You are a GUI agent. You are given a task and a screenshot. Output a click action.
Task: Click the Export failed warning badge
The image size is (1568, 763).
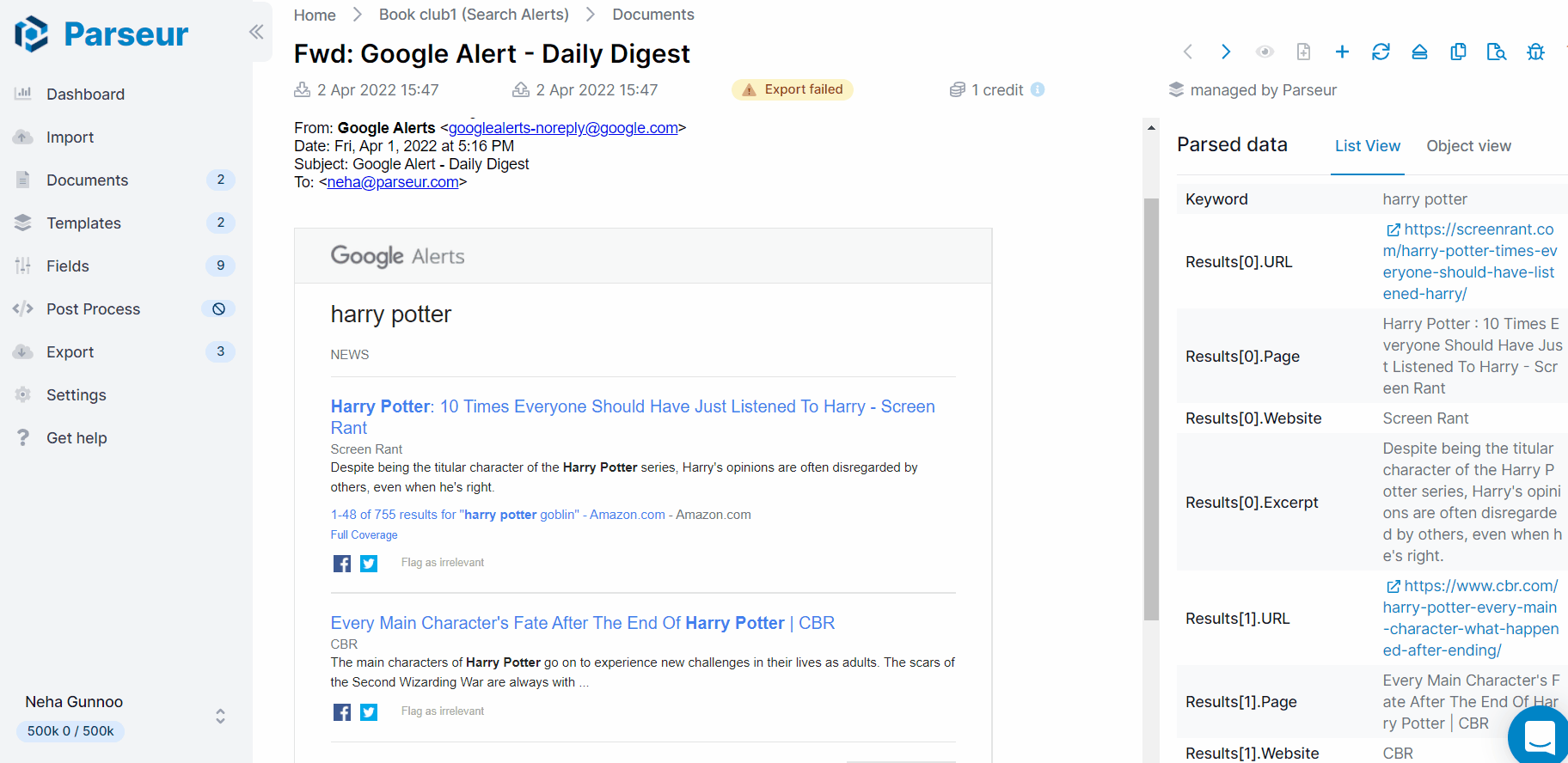pos(792,89)
